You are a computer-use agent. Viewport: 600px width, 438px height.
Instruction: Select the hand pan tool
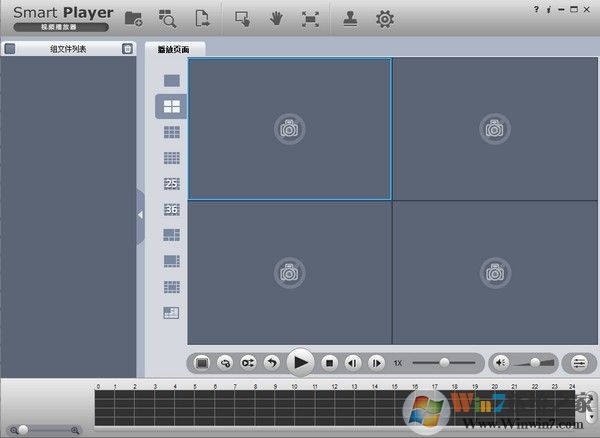(276, 18)
